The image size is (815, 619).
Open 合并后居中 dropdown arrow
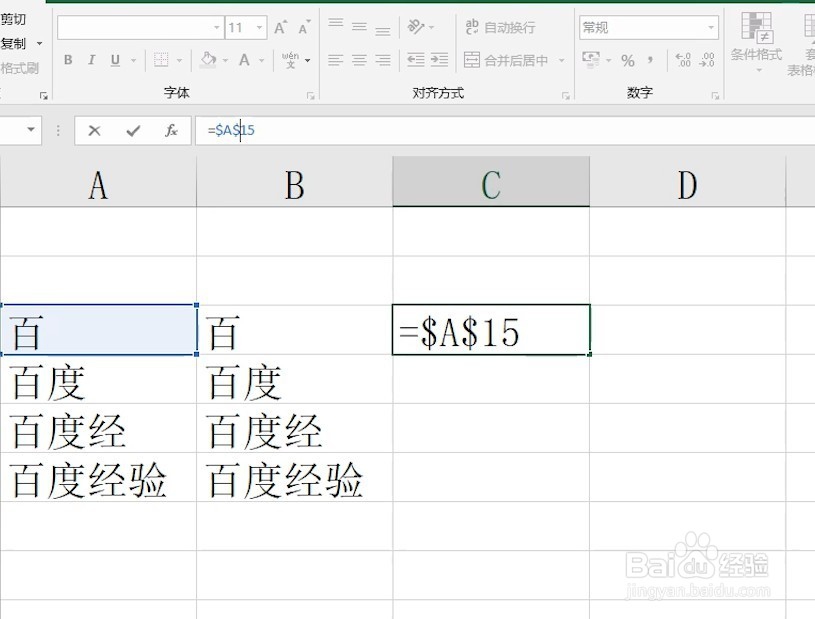(561, 61)
